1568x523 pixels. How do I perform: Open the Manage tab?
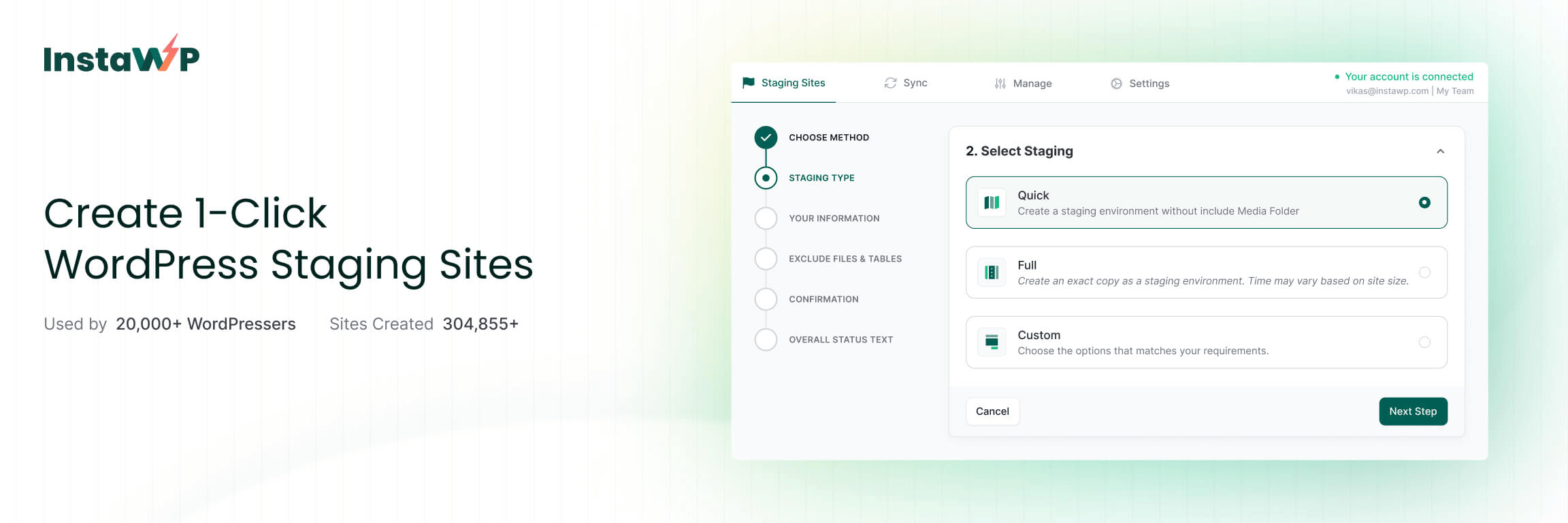[1032, 84]
